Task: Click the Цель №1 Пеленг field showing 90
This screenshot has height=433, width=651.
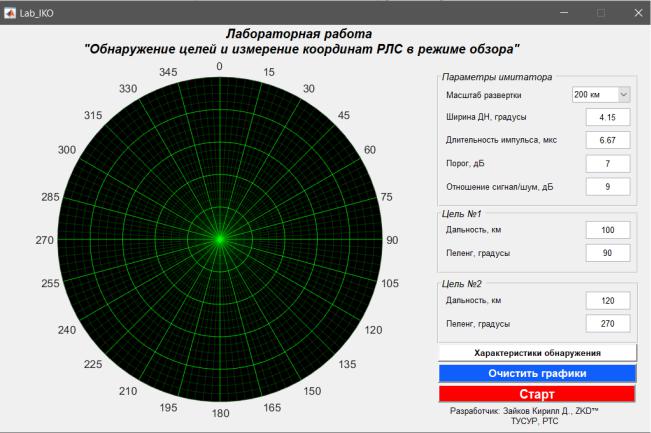Action: (608, 253)
